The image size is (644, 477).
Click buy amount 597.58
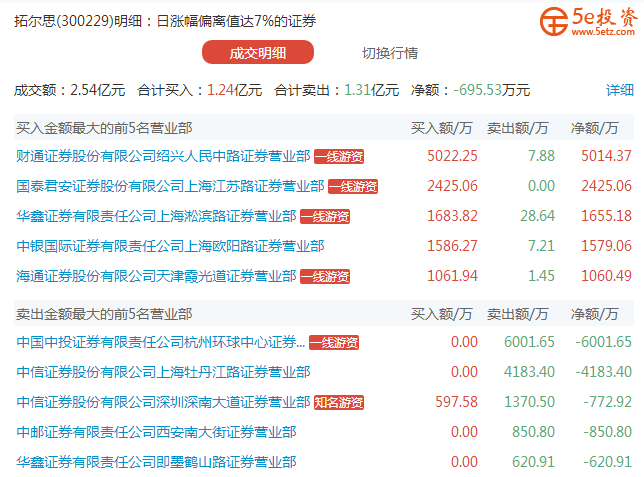pos(456,402)
